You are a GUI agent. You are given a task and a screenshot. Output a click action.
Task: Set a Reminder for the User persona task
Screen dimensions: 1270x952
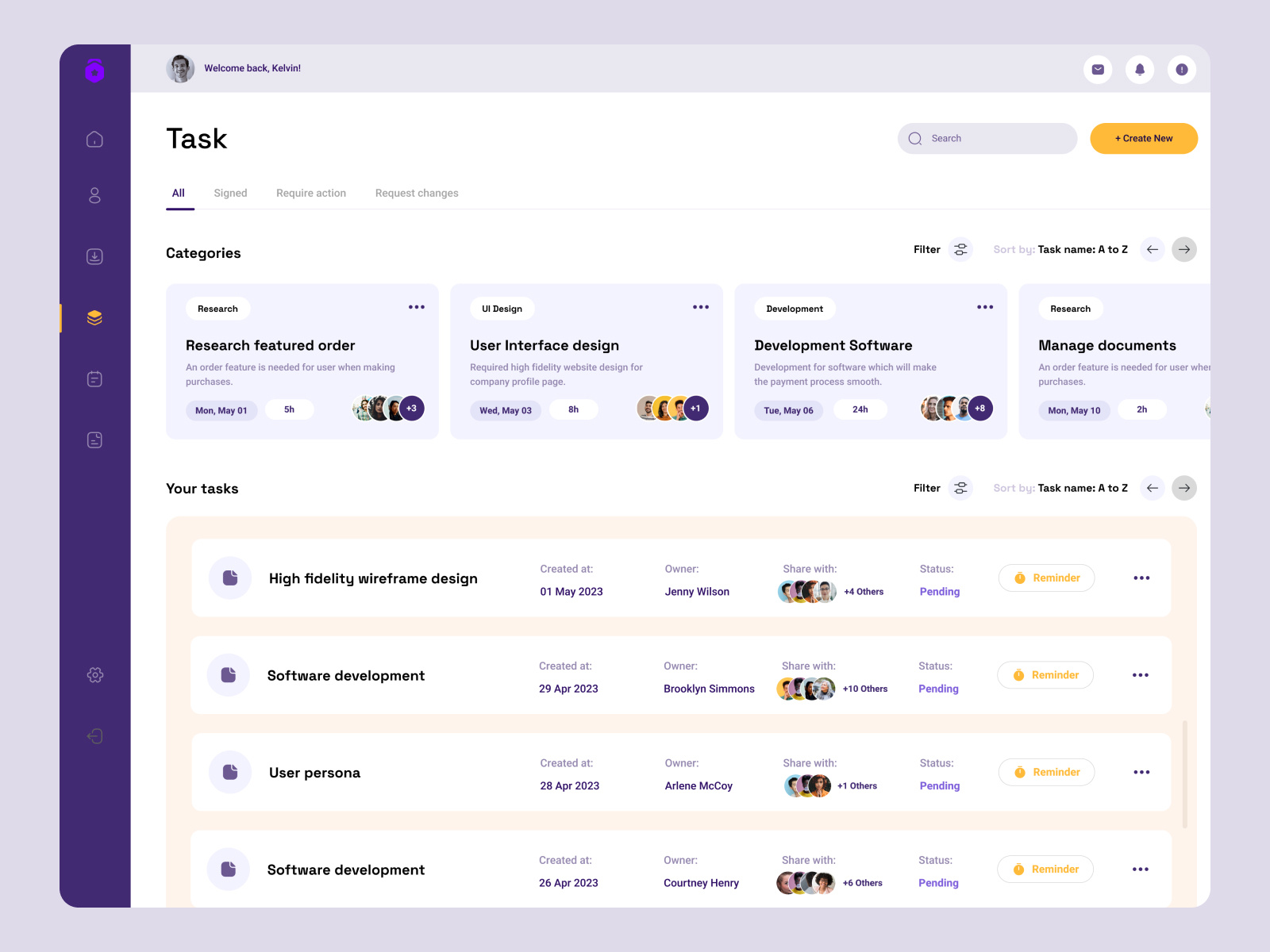tap(1046, 771)
